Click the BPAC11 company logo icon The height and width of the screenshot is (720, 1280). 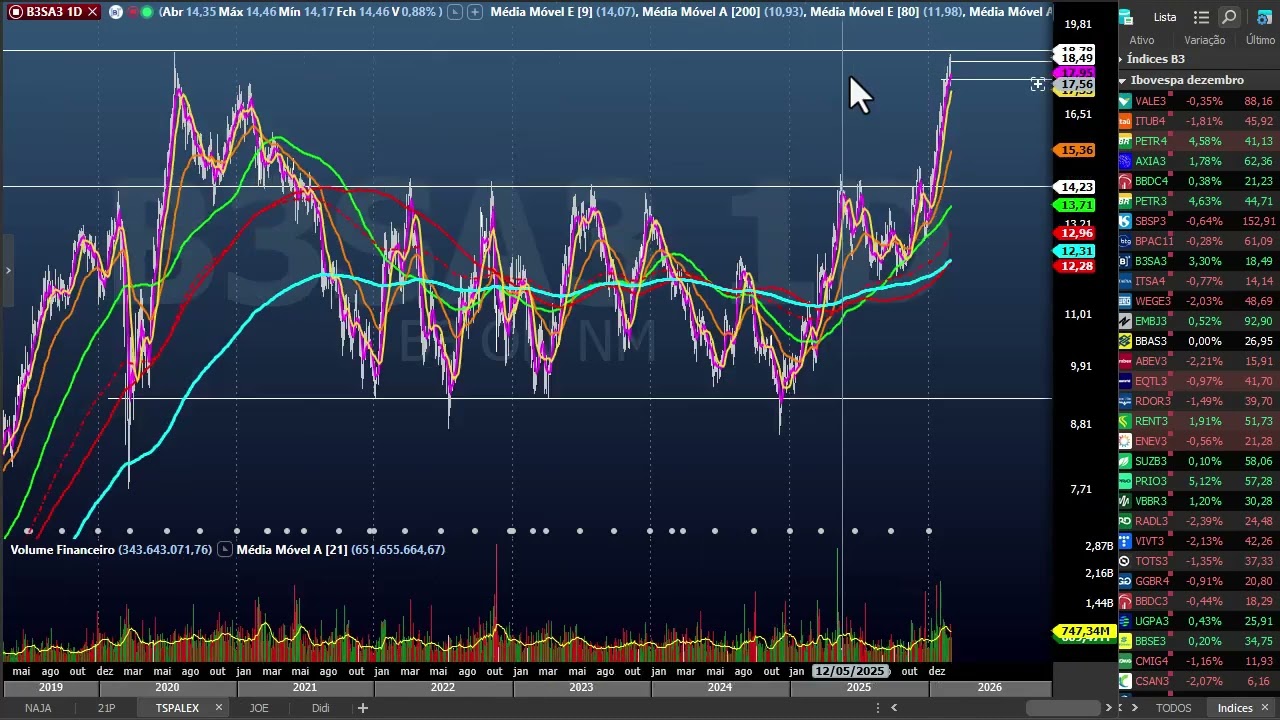[1125, 241]
